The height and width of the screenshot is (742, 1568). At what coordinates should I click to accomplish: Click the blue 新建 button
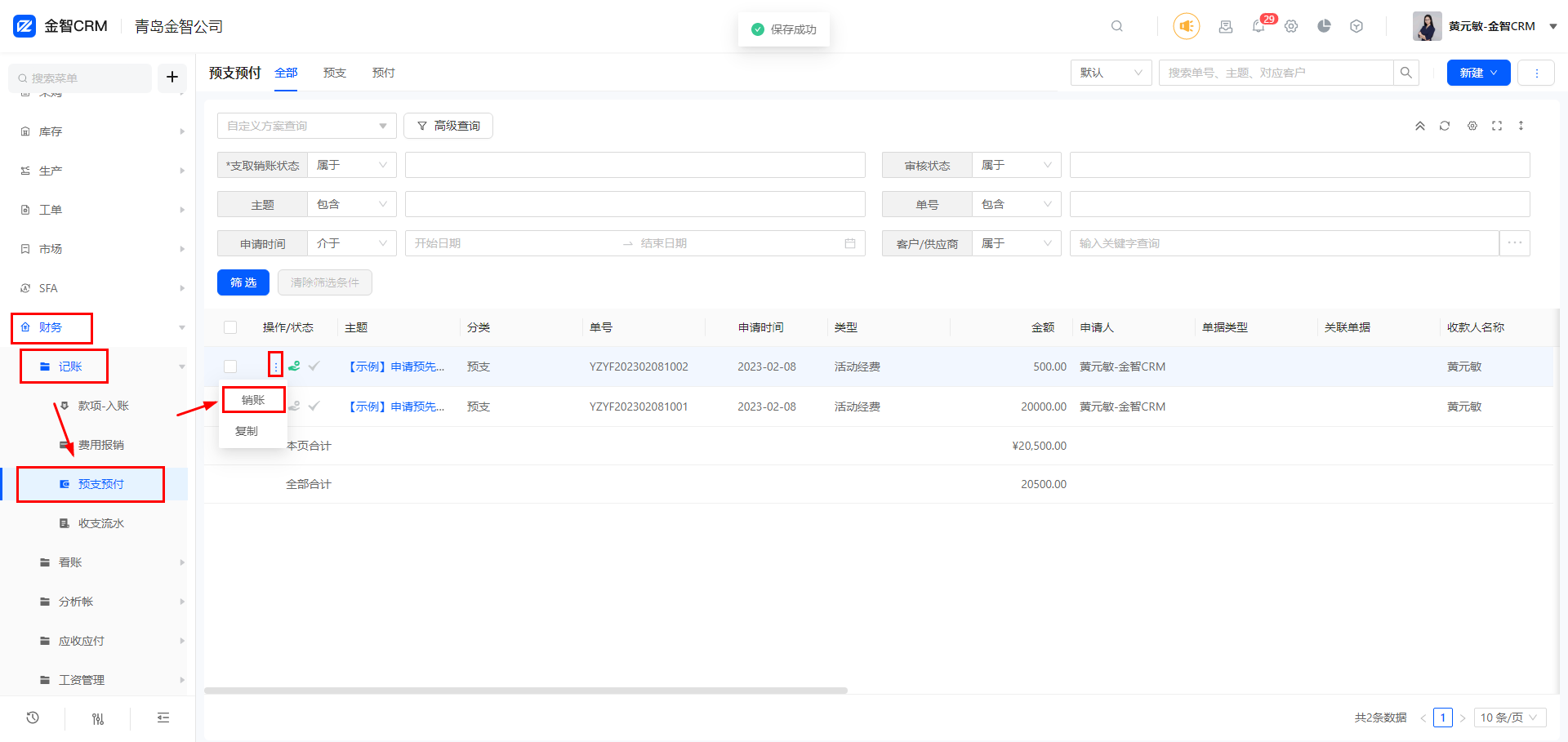(1479, 73)
